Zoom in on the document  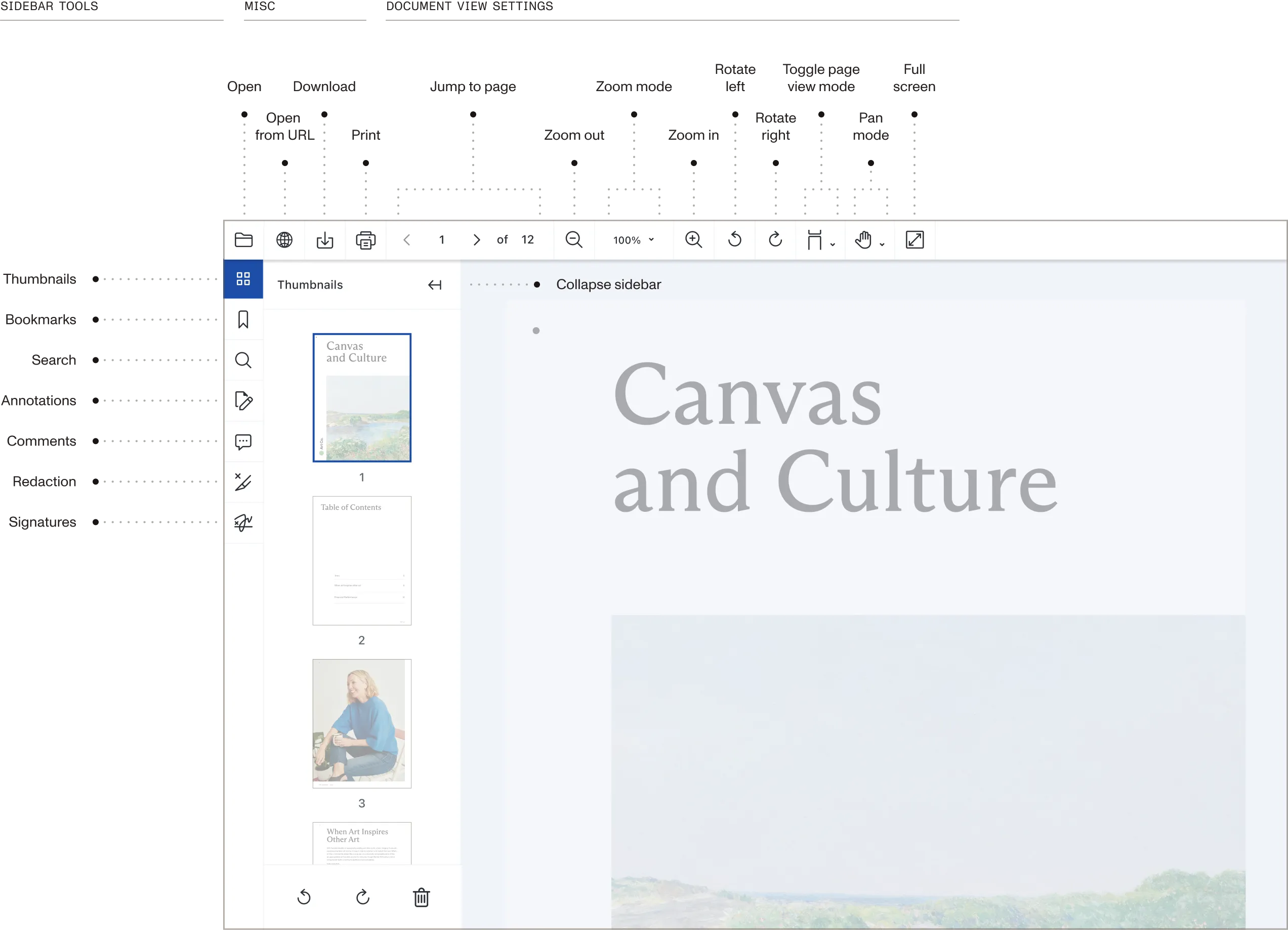coord(693,240)
